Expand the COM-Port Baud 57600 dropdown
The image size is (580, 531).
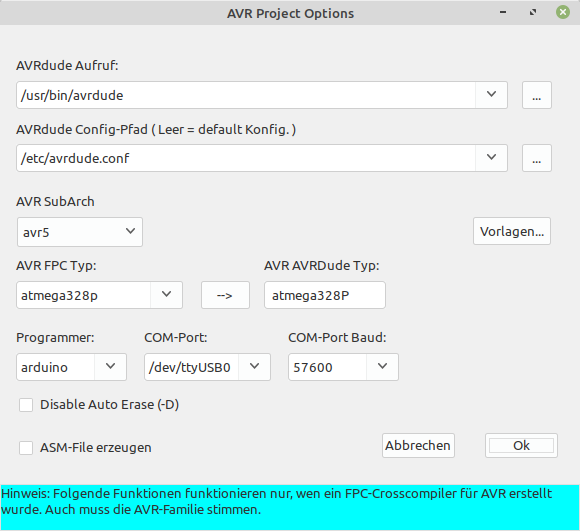tap(382, 367)
